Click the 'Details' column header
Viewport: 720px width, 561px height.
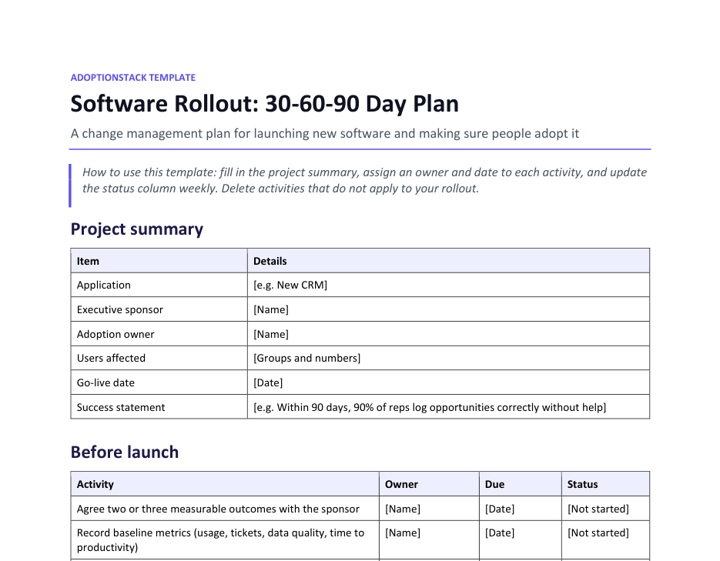click(449, 261)
